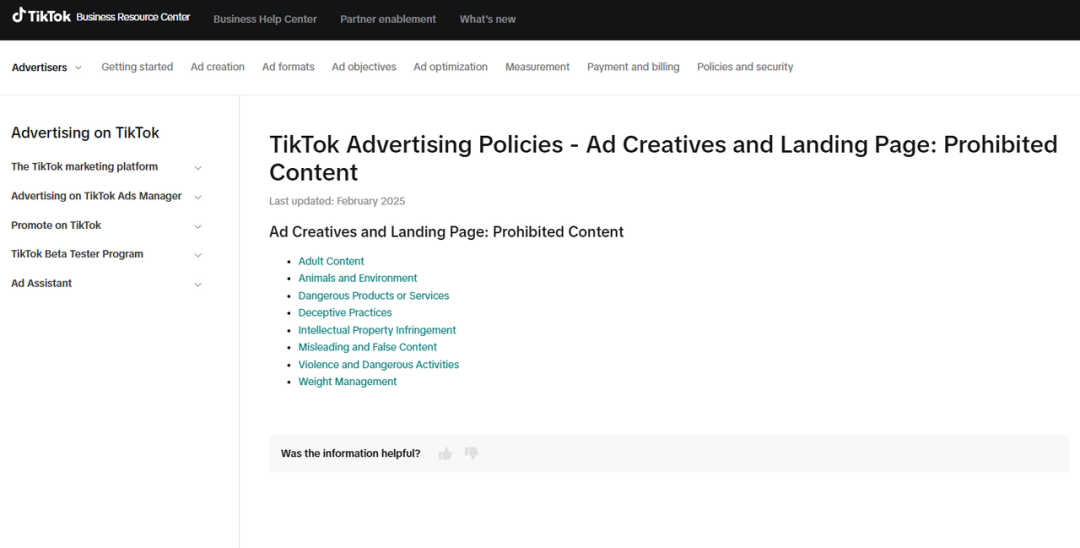Go to the Getting started tab
Image resolution: width=1080 pixels, height=548 pixels.
[137, 67]
